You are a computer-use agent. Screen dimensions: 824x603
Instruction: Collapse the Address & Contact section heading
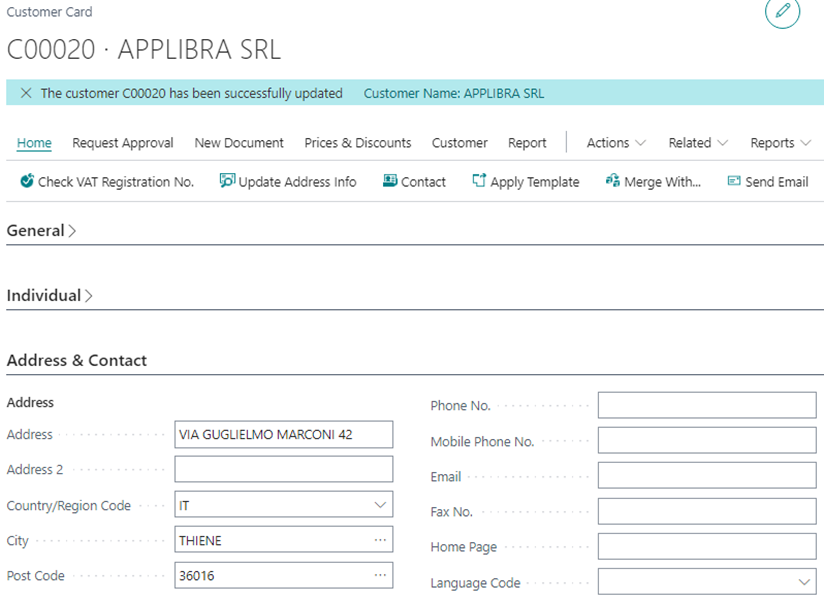click(x=77, y=361)
